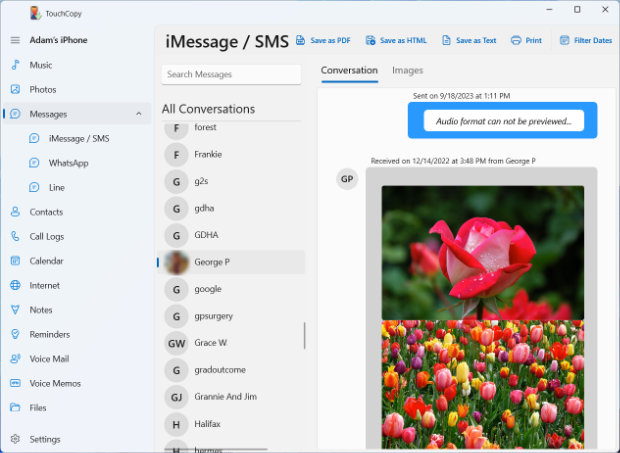The height and width of the screenshot is (453, 620).
Task: Click the audio format preview message
Action: click(x=503, y=121)
